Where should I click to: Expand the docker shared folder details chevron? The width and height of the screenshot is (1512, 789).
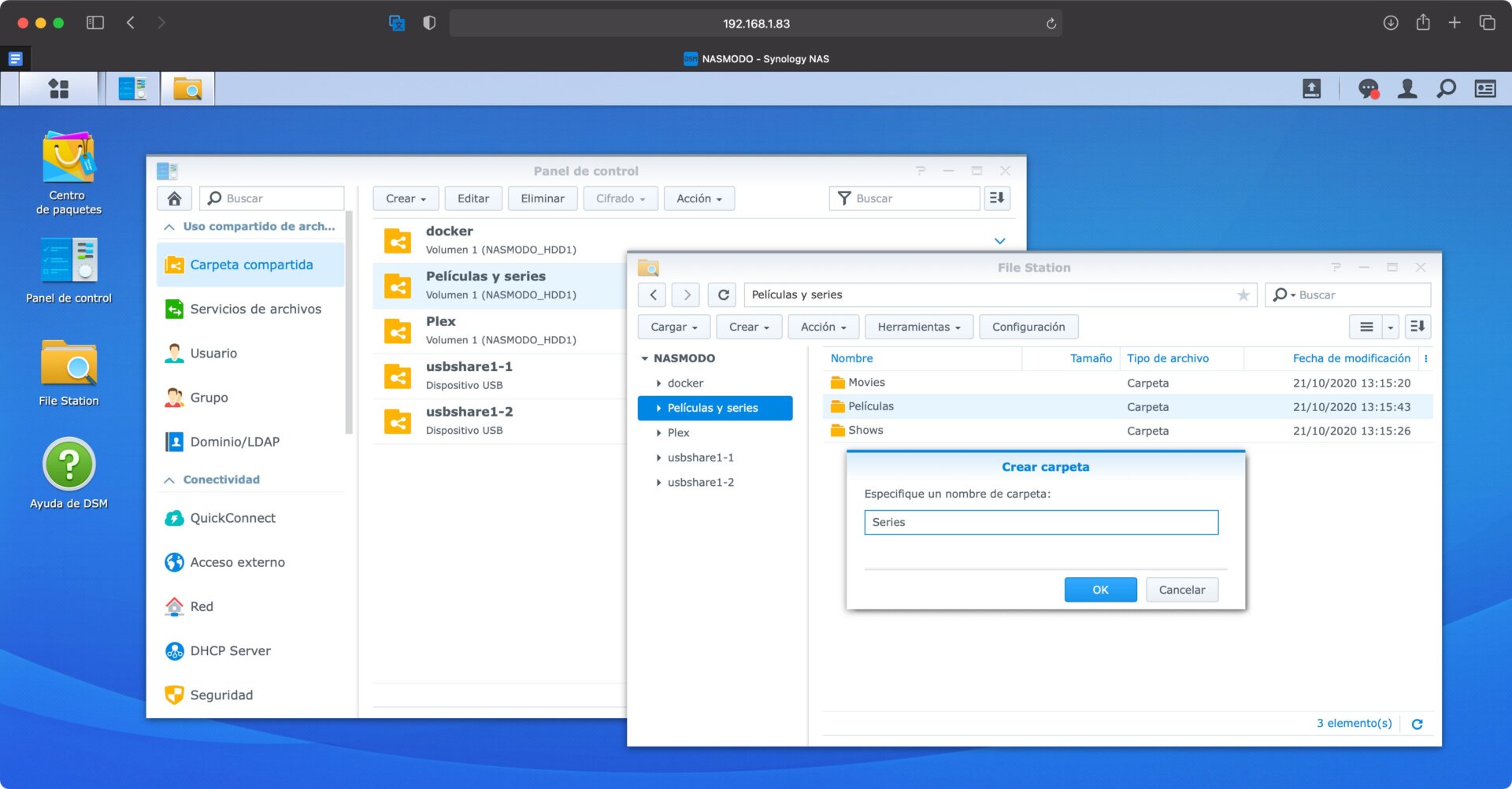click(999, 241)
